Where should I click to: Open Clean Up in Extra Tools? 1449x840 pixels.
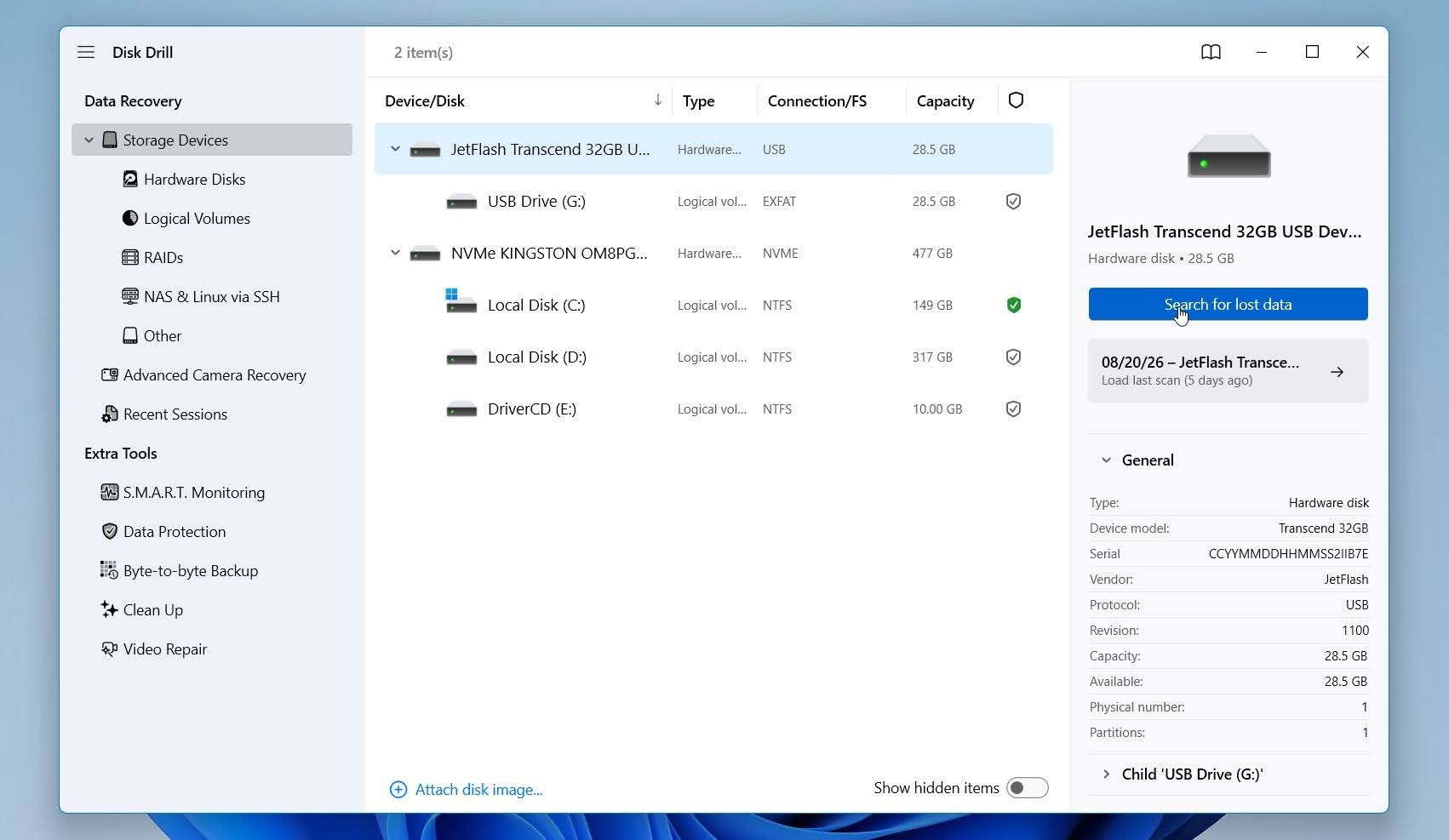[x=153, y=609]
